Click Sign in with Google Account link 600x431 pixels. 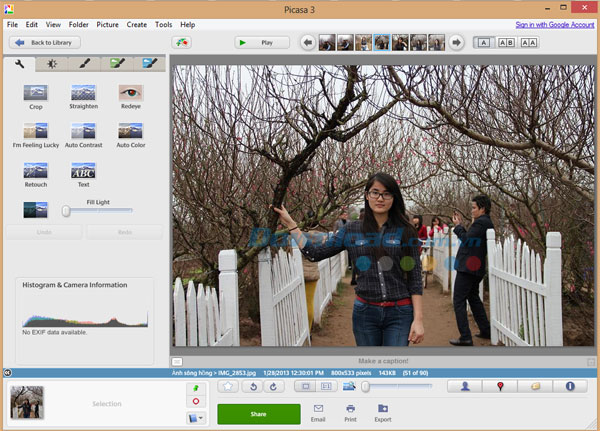pyautogui.click(x=554, y=24)
